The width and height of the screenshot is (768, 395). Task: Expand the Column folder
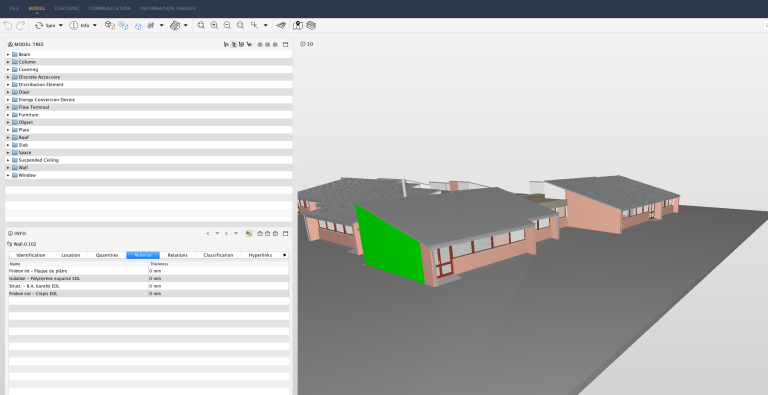pos(8,62)
